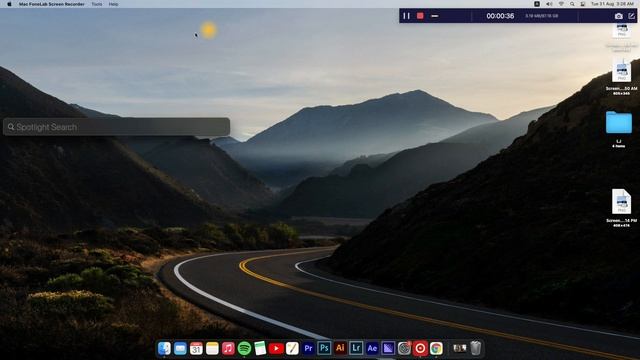Open the red screen recorder dock icon
640x360 pixels.
(420, 348)
